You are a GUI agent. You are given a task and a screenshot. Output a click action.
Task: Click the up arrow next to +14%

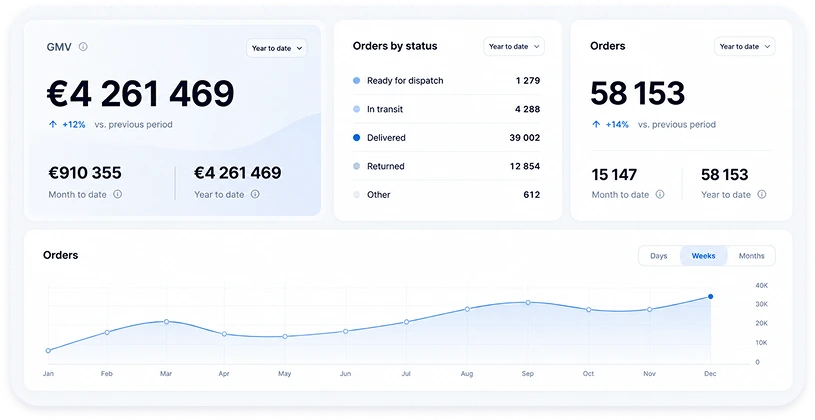coord(596,124)
